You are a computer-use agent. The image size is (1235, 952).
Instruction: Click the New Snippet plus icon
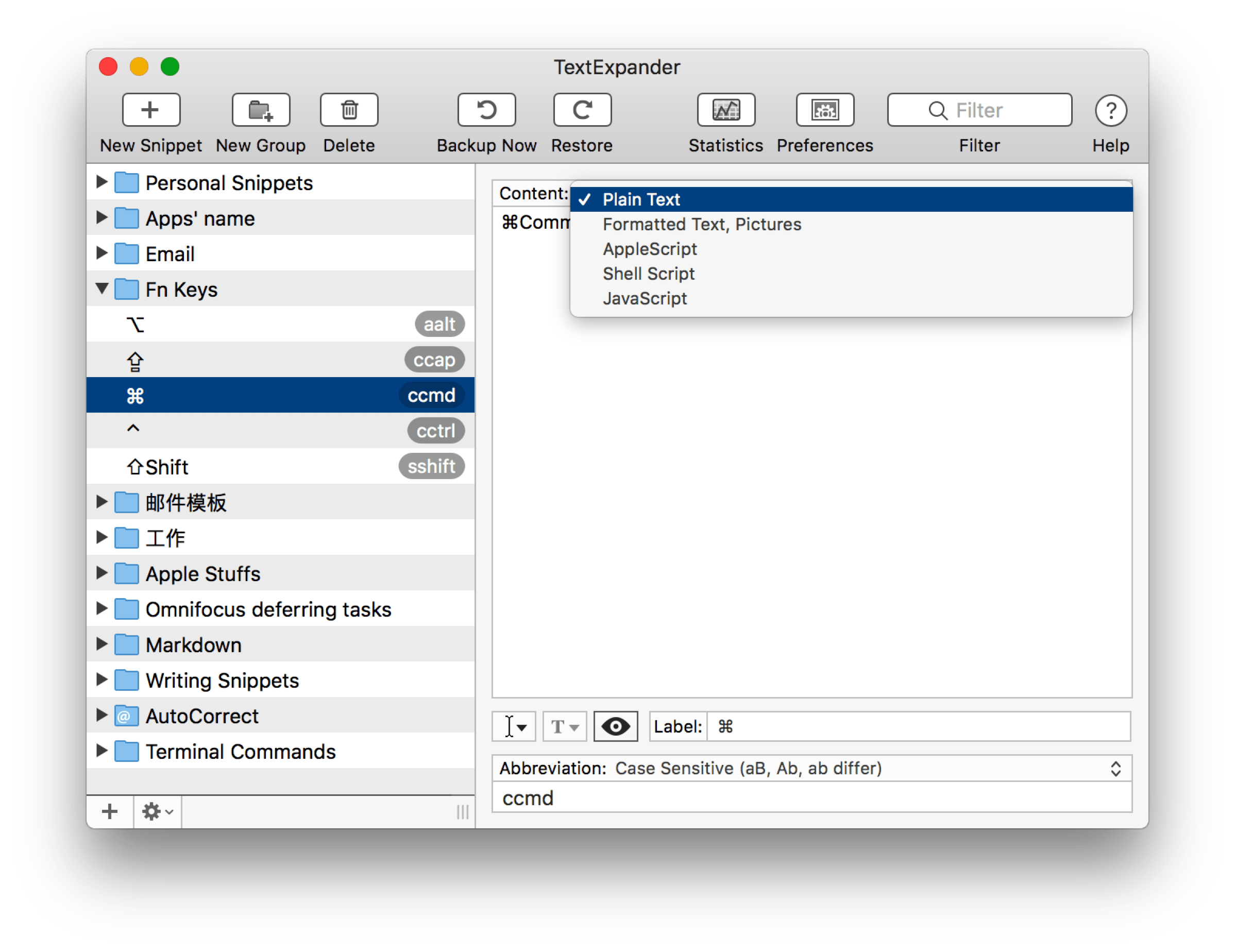click(151, 110)
